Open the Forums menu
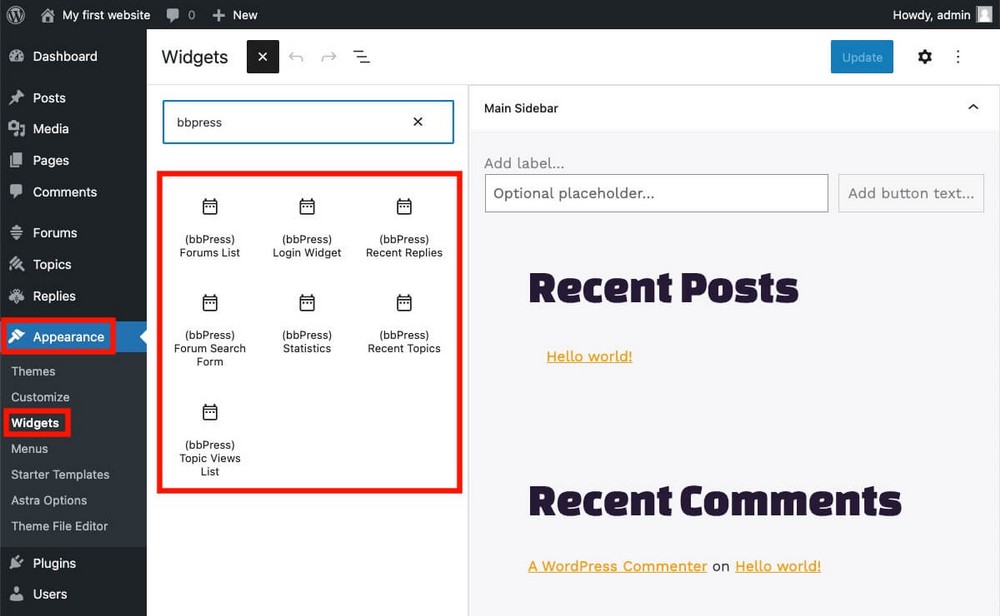 tap(55, 233)
